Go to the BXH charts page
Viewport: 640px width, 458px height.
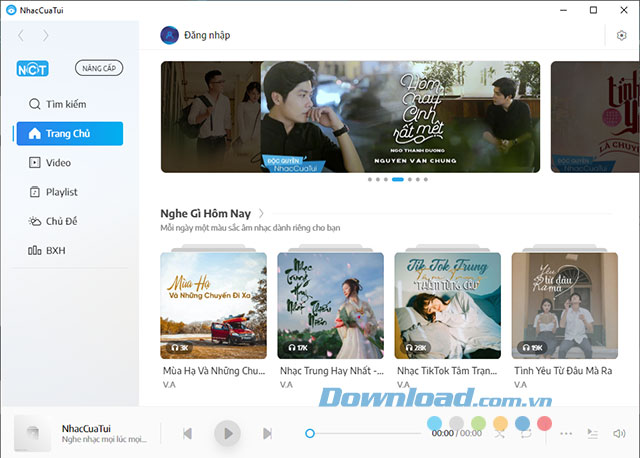point(56,249)
